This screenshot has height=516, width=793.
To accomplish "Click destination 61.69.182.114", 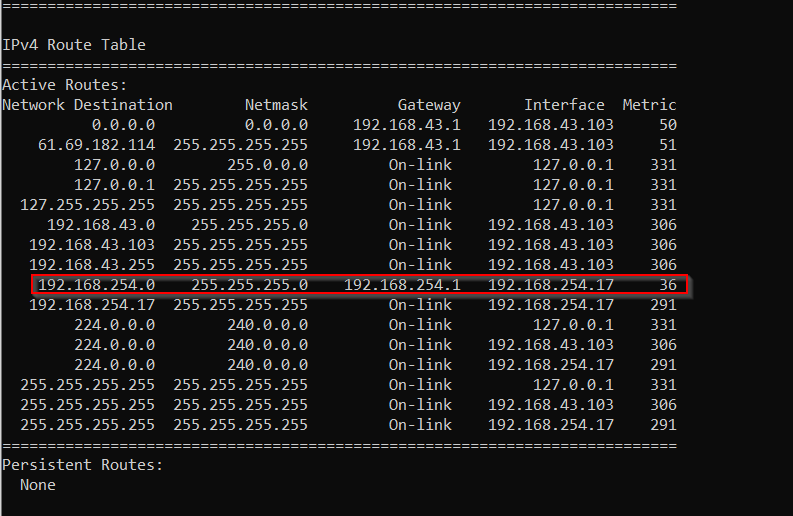I will 96,145.
